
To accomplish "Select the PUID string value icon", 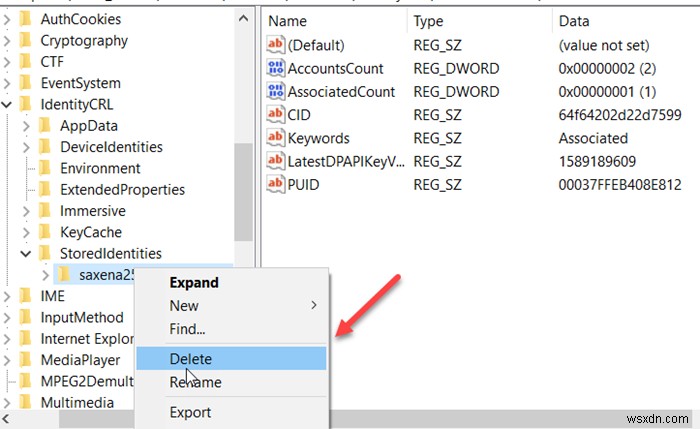I will click(x=275, y=184).
